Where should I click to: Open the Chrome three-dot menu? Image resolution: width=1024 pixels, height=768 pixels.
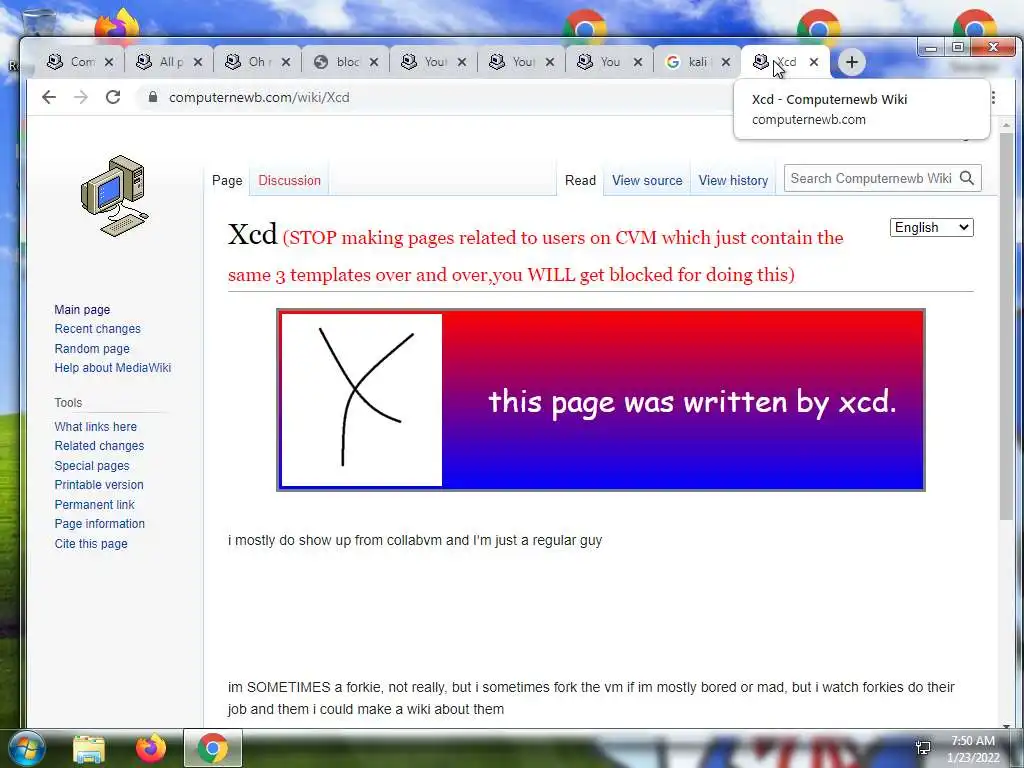(993, 97)
